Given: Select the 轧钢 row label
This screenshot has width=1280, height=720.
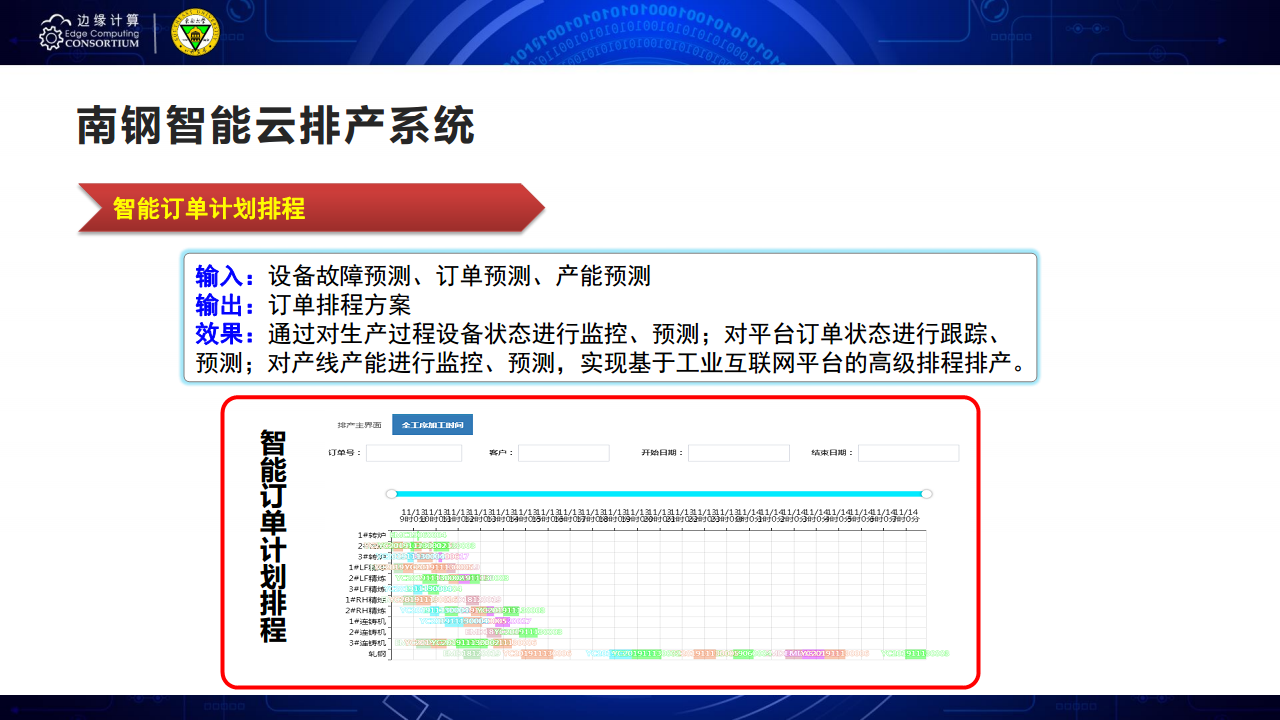Looking at the screenshot, I should [377, 653].
